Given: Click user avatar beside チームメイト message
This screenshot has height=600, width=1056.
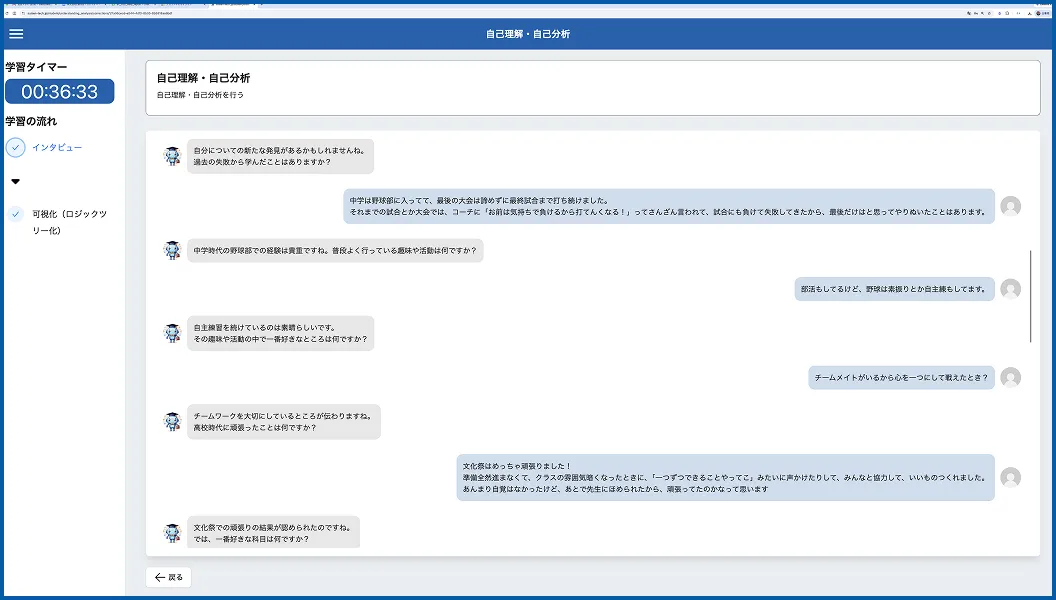Looking at the screenshot, I should [1010, 377].
